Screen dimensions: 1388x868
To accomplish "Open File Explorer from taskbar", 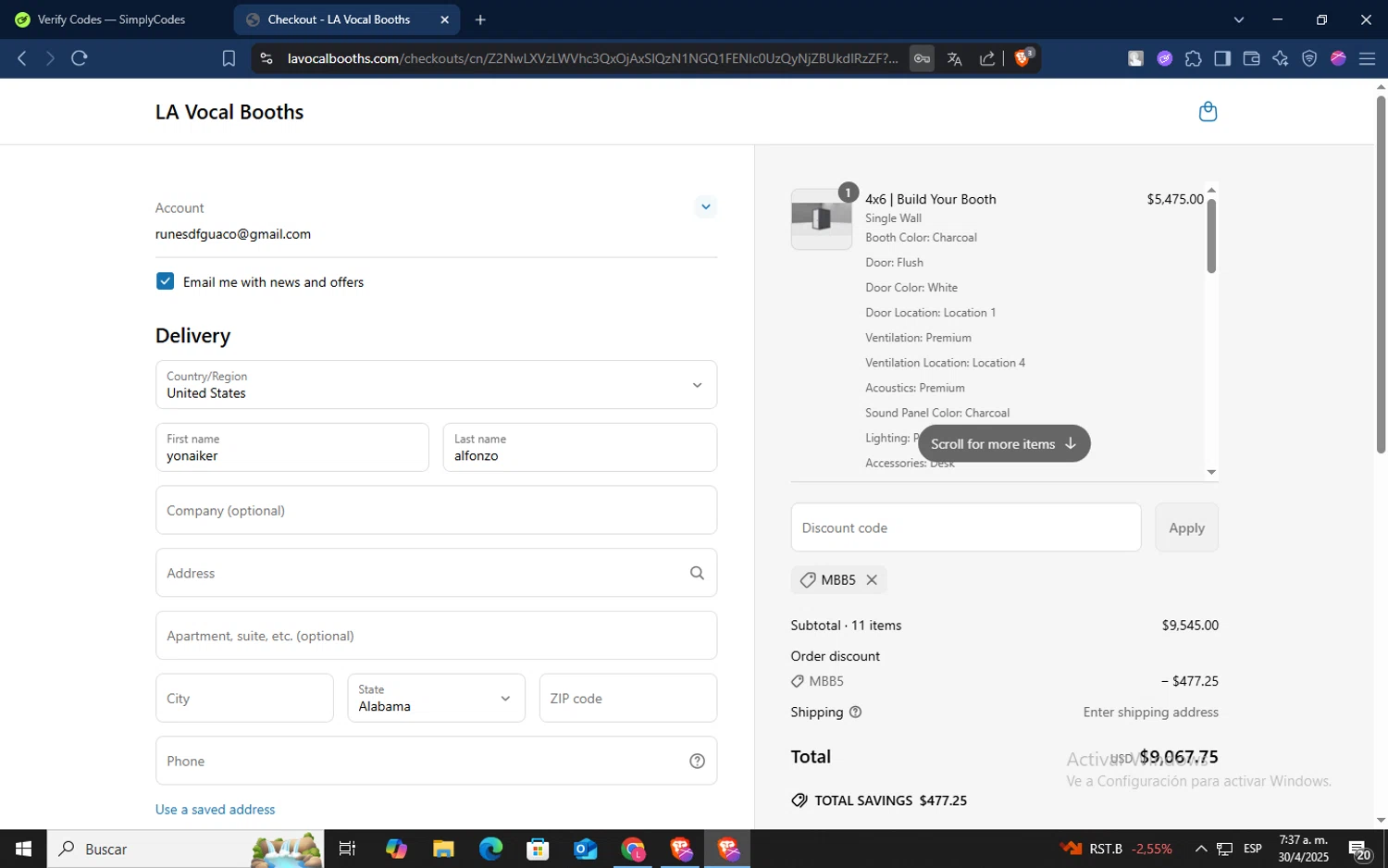I will (443, 849).
